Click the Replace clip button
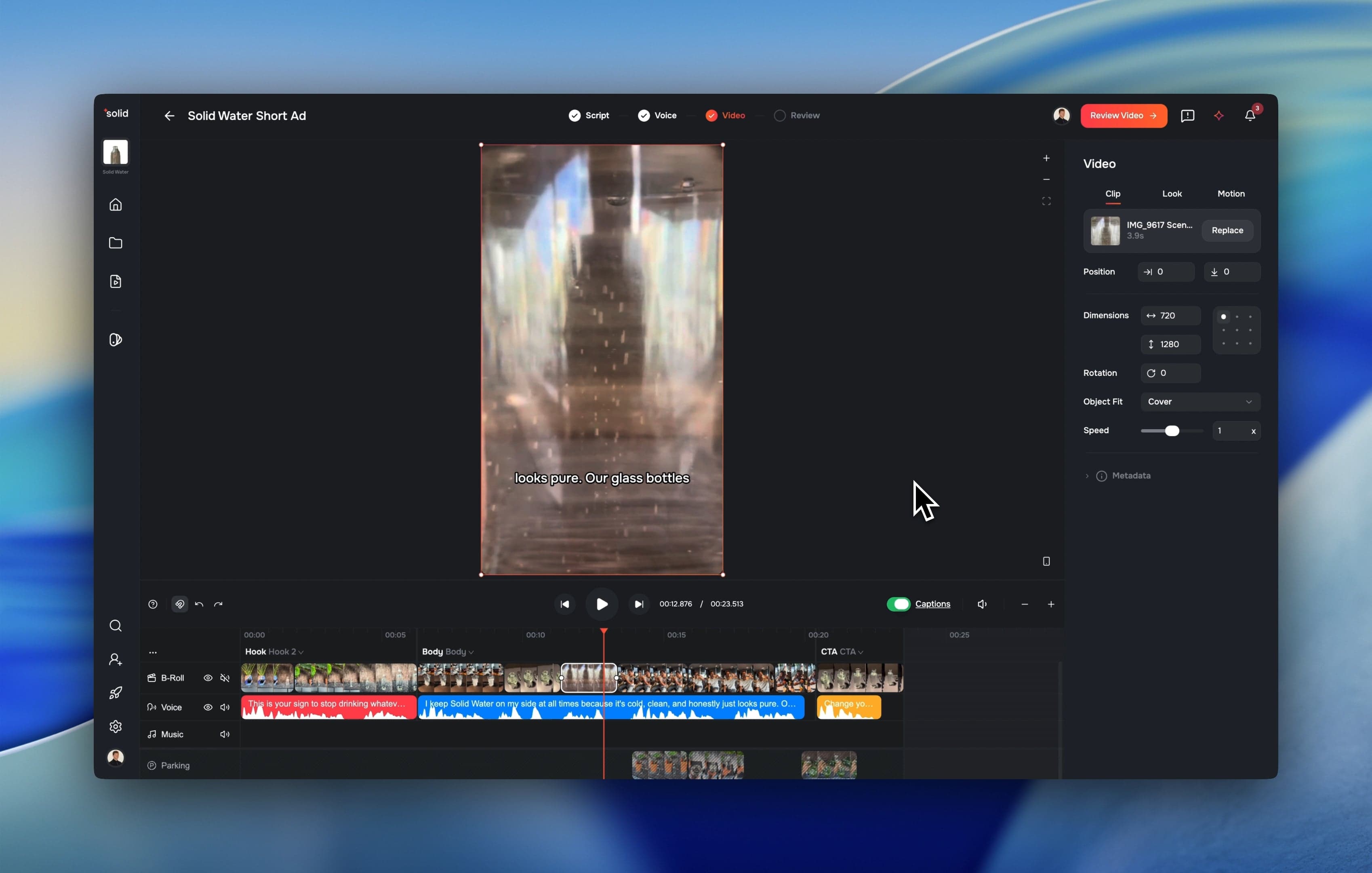Screen dimensions: 1372x873 [1227, 231]
